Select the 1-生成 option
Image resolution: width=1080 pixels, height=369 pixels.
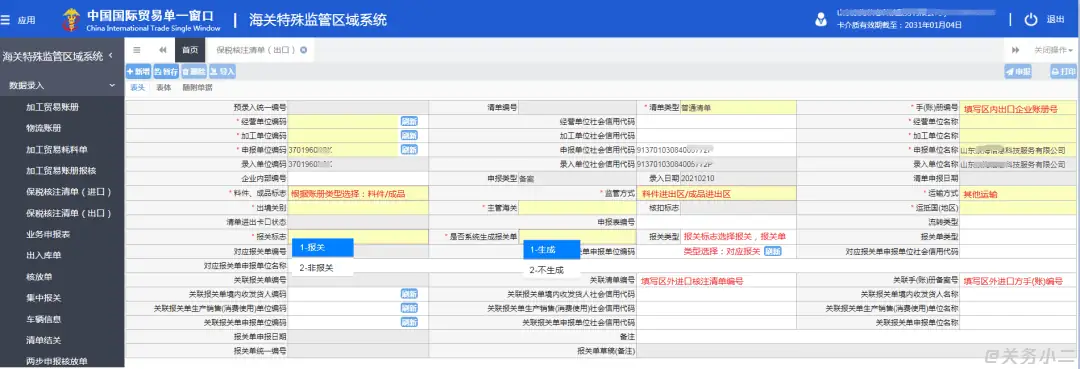[551, 249]
